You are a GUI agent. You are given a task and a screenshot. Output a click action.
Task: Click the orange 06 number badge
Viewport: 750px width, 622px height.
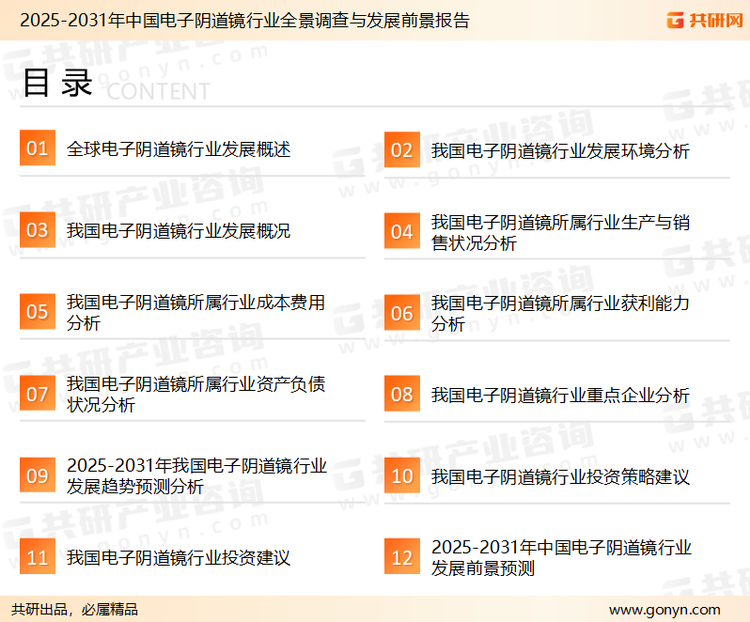402,313
